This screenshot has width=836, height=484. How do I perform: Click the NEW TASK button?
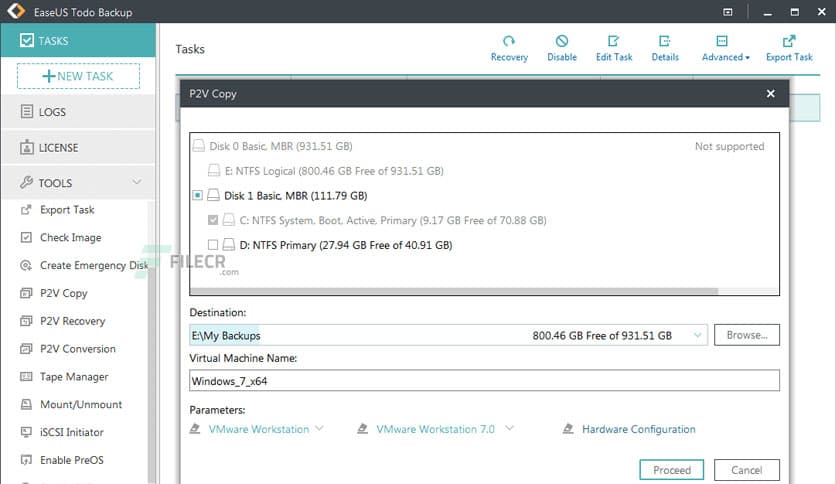pyautogui.click(x=78, y=76)
